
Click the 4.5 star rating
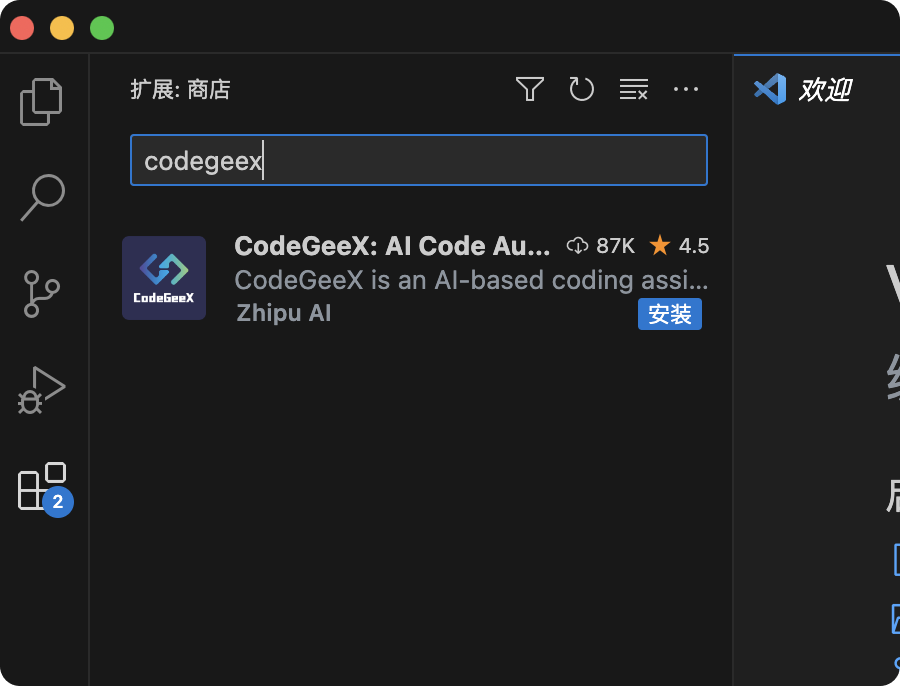pos(680,246)
